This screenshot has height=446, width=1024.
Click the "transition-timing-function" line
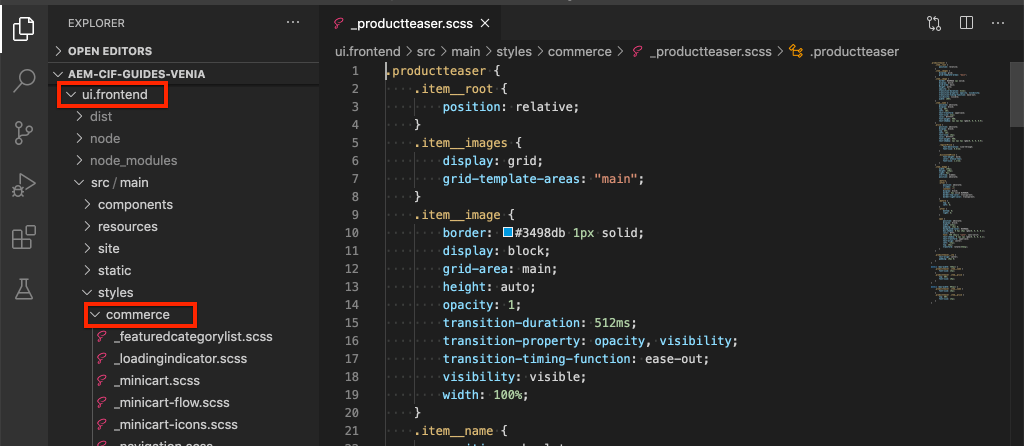[x=575, y=359]
